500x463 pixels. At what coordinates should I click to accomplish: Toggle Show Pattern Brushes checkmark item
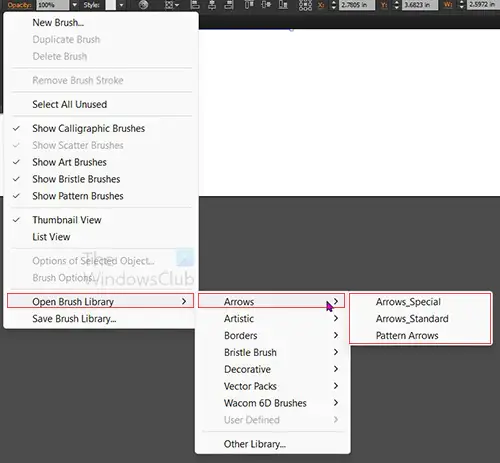101,196
